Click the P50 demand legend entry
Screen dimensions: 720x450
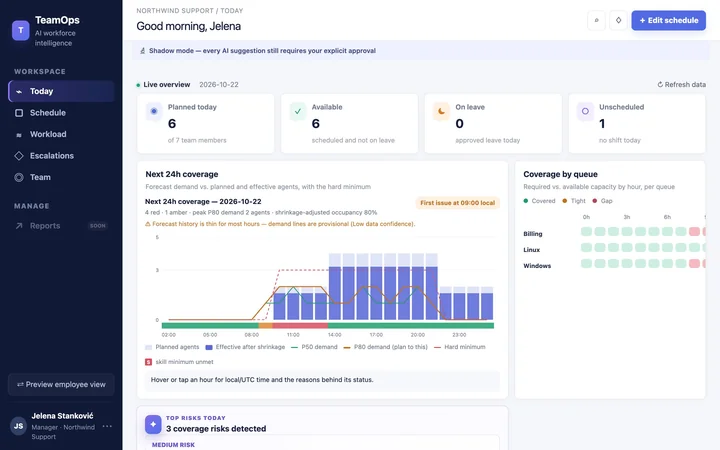(x=314, y=347)
